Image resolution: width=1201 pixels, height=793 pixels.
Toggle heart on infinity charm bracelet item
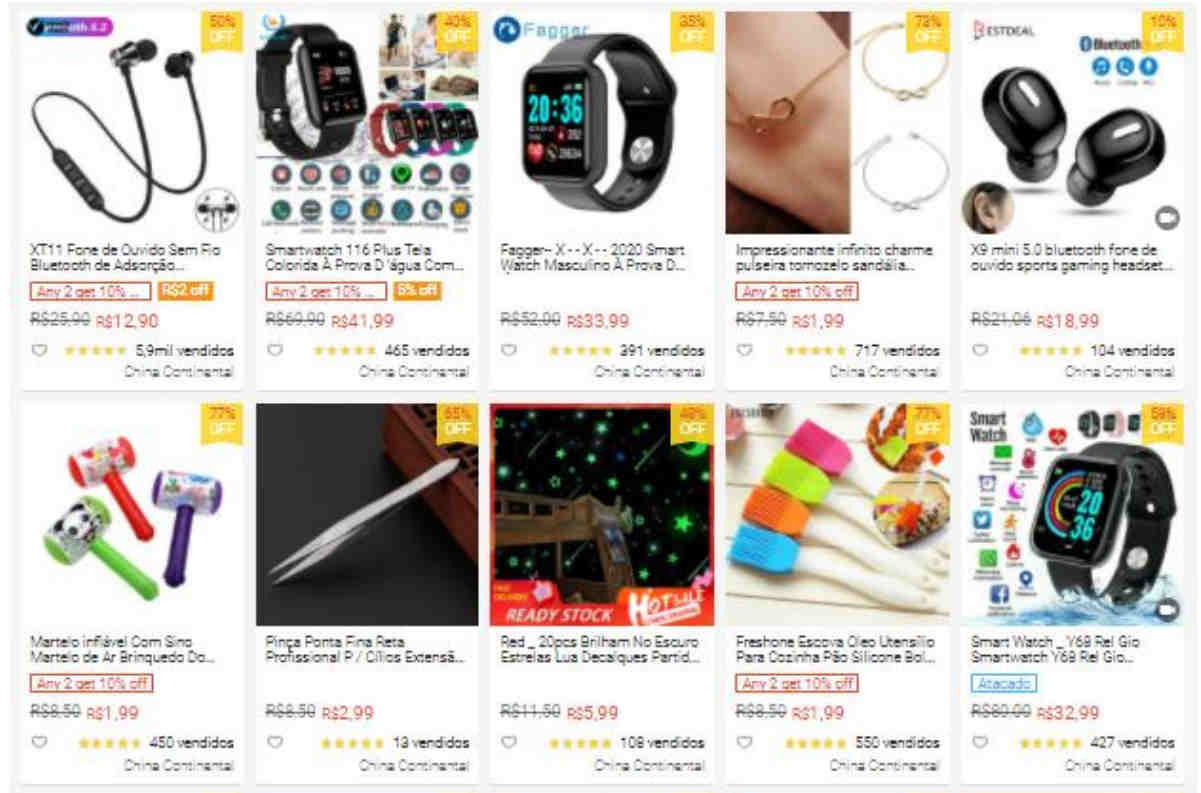coord(745,351)
